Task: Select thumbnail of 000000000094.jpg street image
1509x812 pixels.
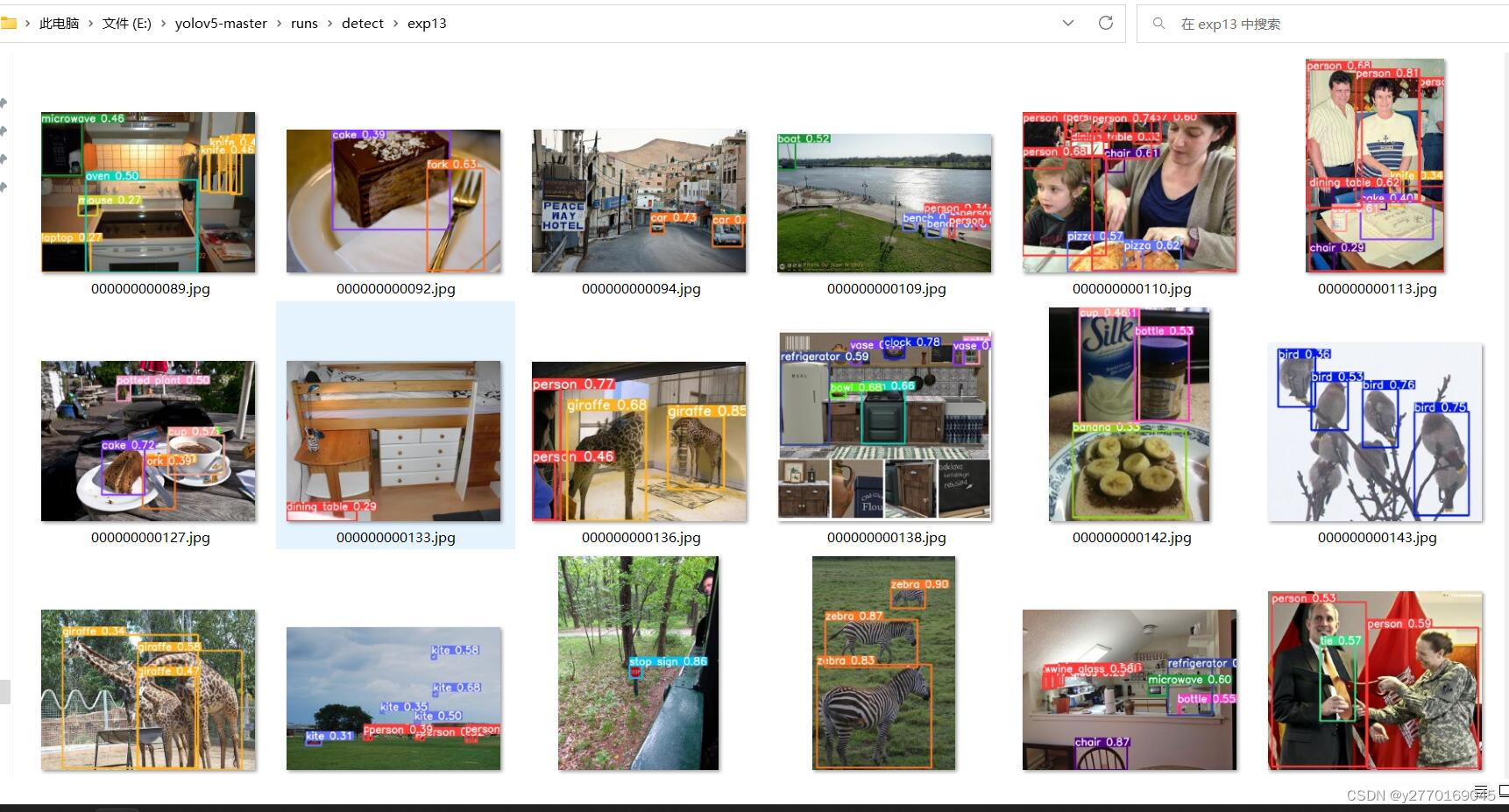Action: click(639, 201)
